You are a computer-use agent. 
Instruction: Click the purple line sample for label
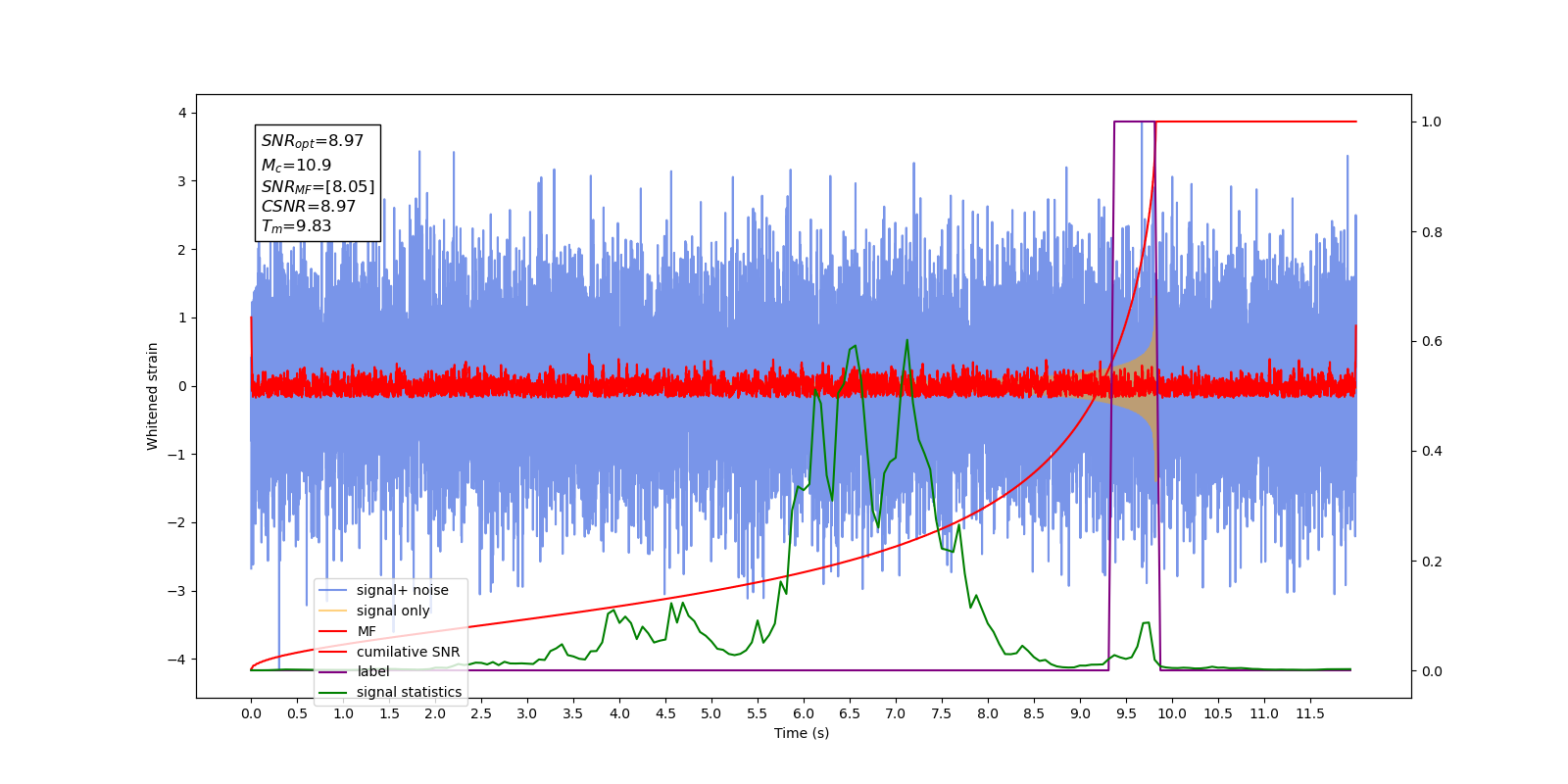point(333,671)
